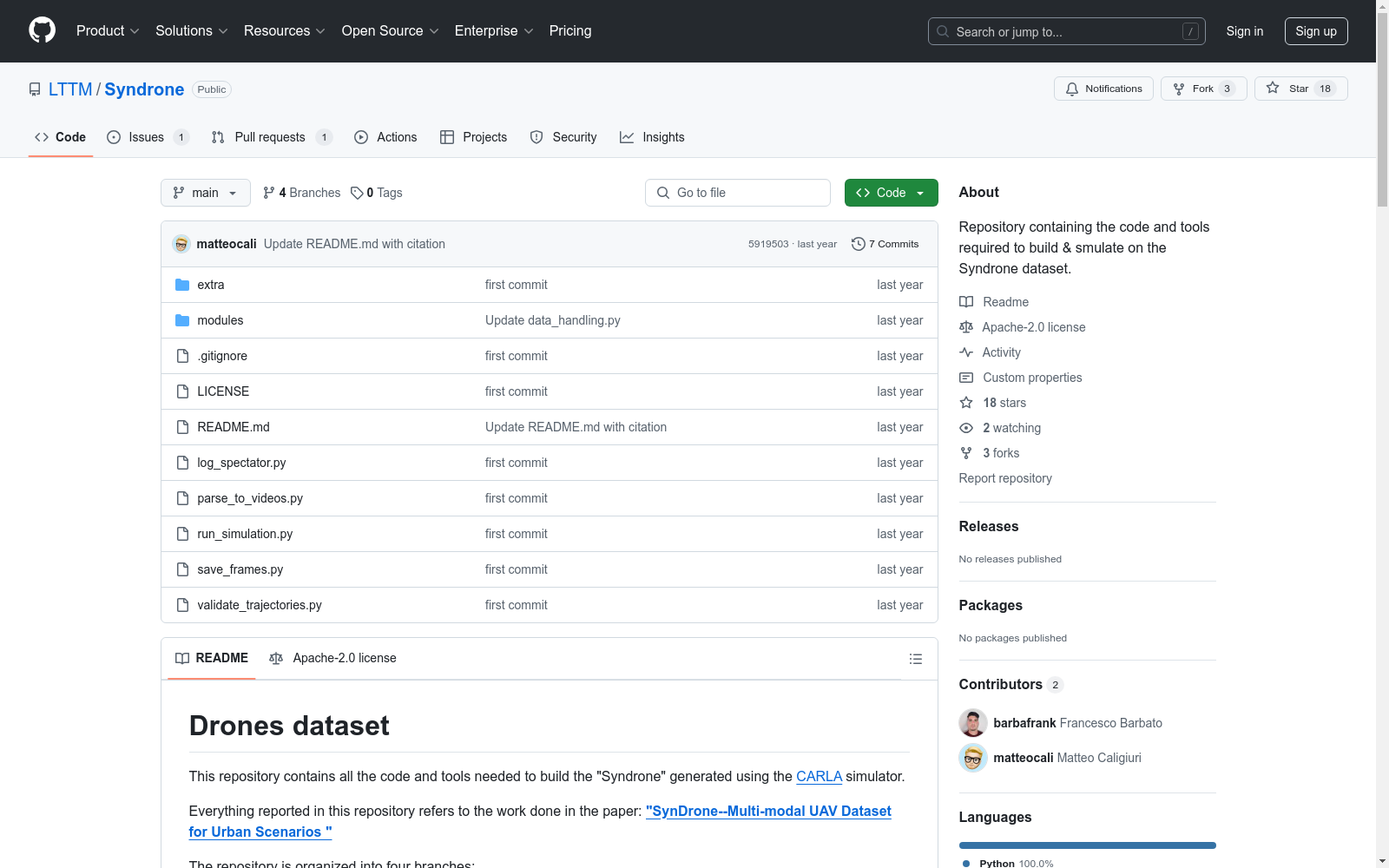The height and width of the screenshot is (868, 1389).
Task: Open the Contributors heading link
Action: tap(1010, 684)
